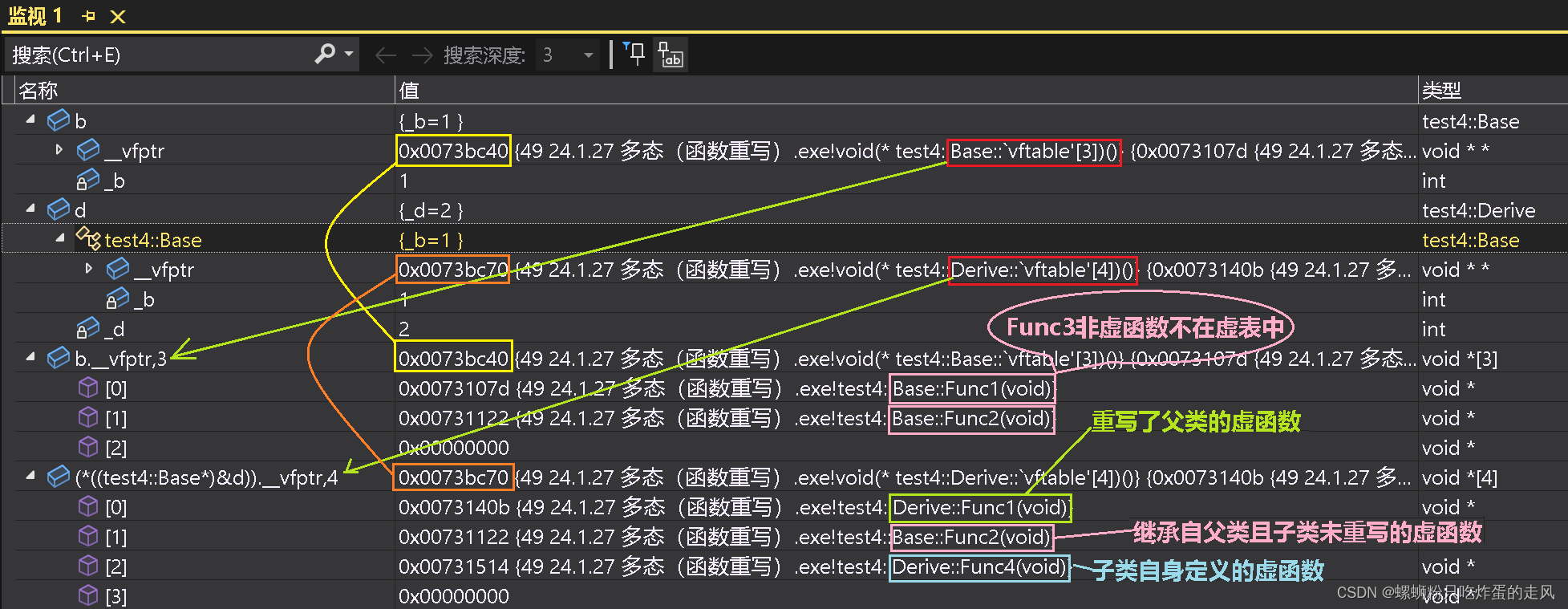Open the search options dropdown arrow
This screenshot has height=609, width=1568.
349,54
